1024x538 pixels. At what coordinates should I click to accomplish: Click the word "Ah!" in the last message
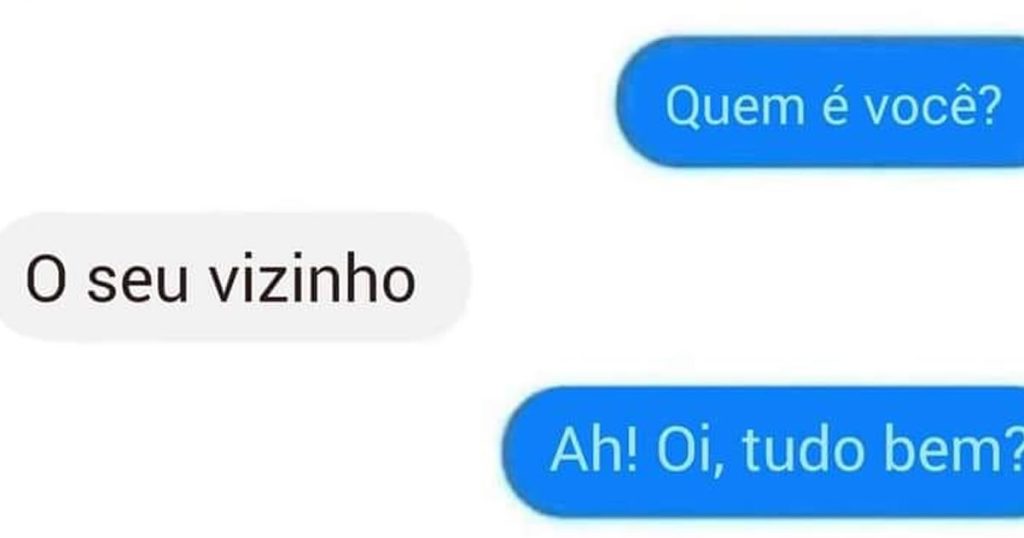[594, 450]
